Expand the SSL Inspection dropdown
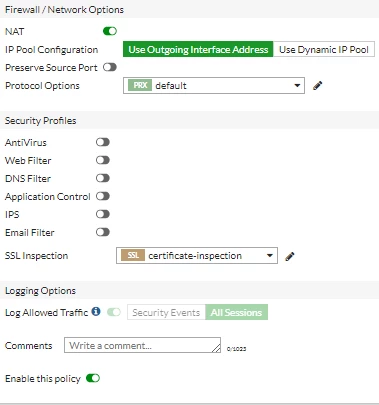Screen dimensions: 379x405 (x=197, y=256)
